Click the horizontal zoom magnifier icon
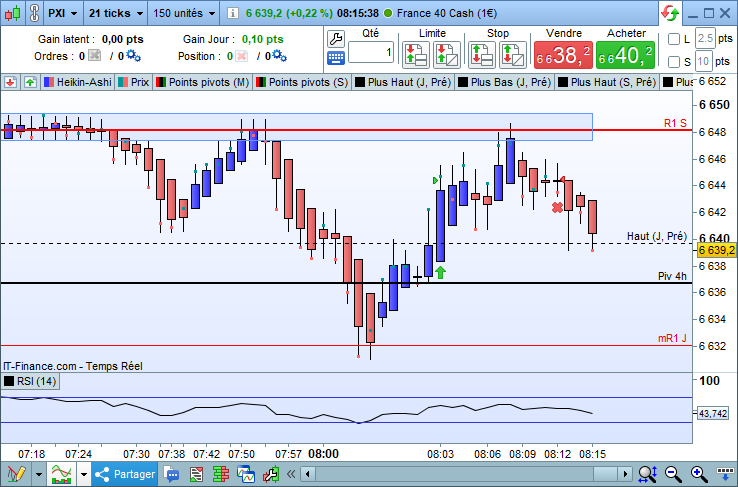Image resolution: width=738 pixels, height=487 pixels. pyautogui.click(x=648, y=474)
